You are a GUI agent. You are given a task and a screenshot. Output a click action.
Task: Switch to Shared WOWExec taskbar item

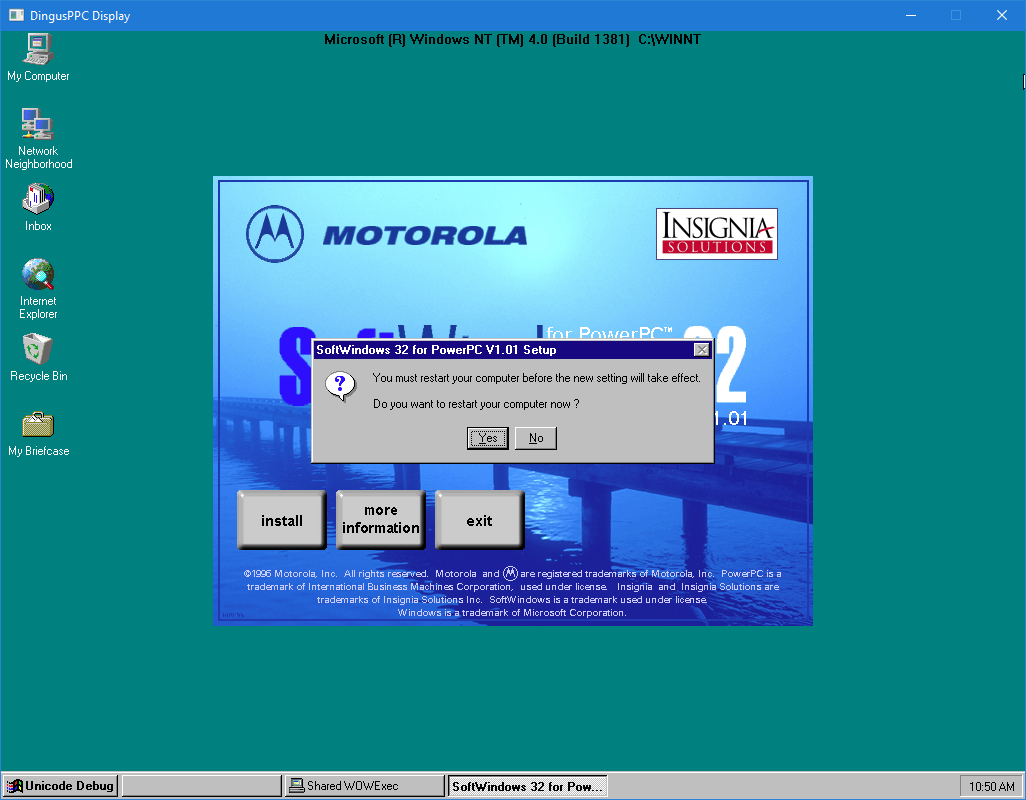tap(364, 786)
